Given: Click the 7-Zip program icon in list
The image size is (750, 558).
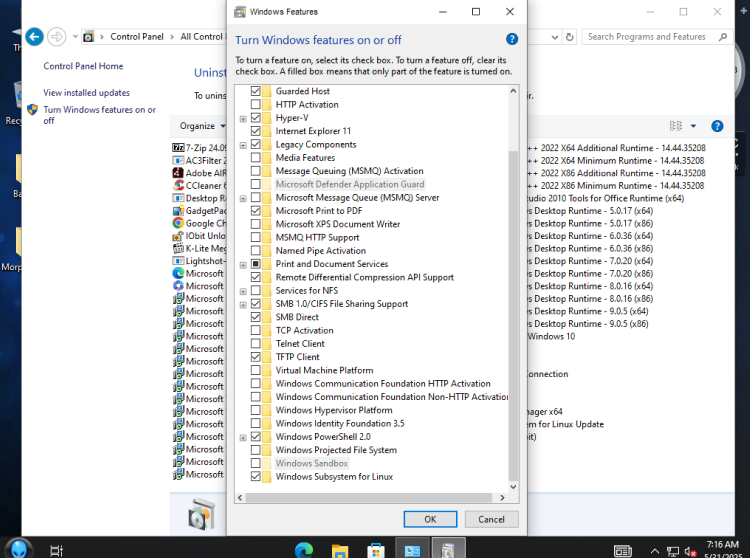Looking at the screenshot, I should pyautogui.click(x=178, y=148).
